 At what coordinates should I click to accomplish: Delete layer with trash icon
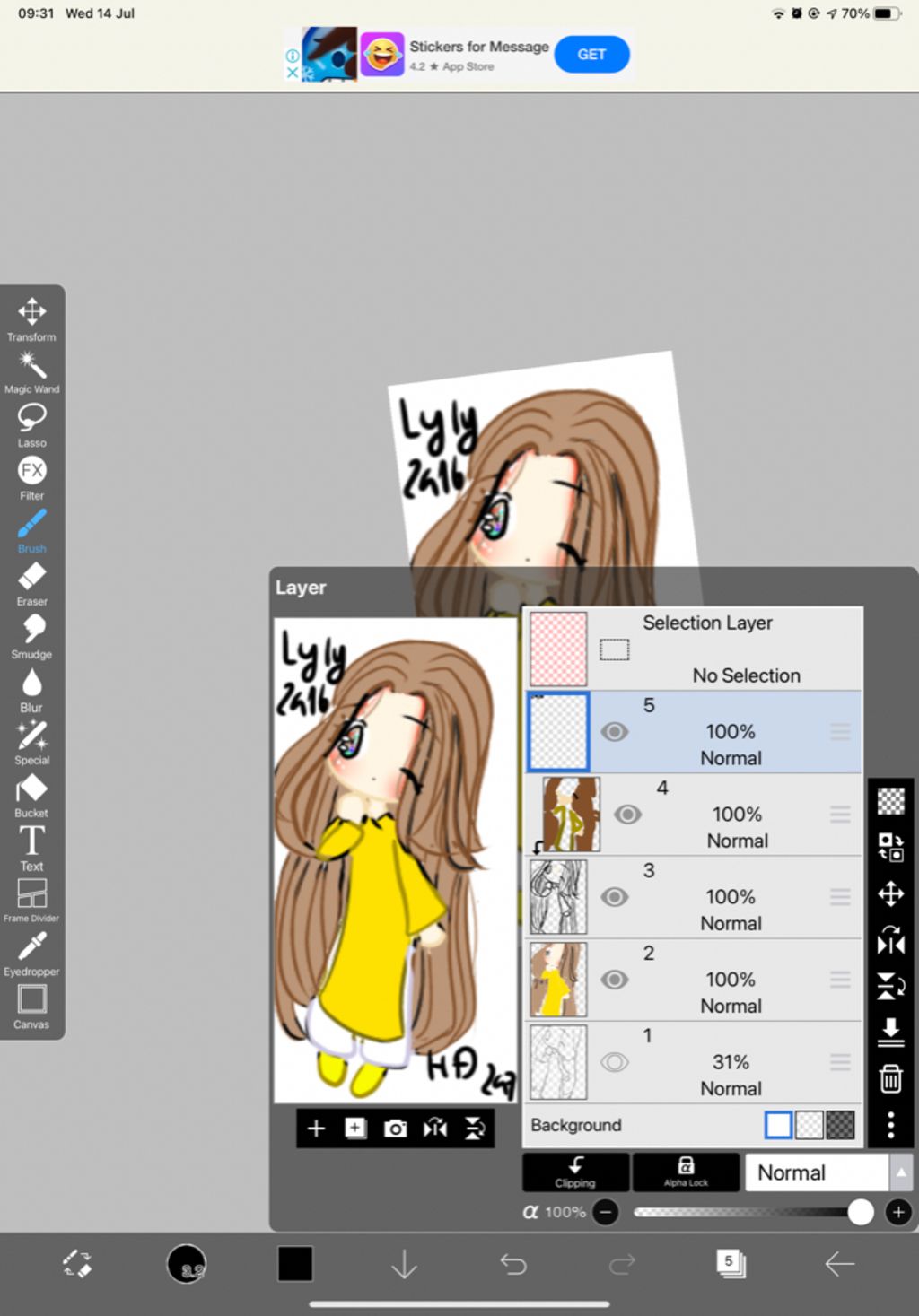(x=890, y=1078)
